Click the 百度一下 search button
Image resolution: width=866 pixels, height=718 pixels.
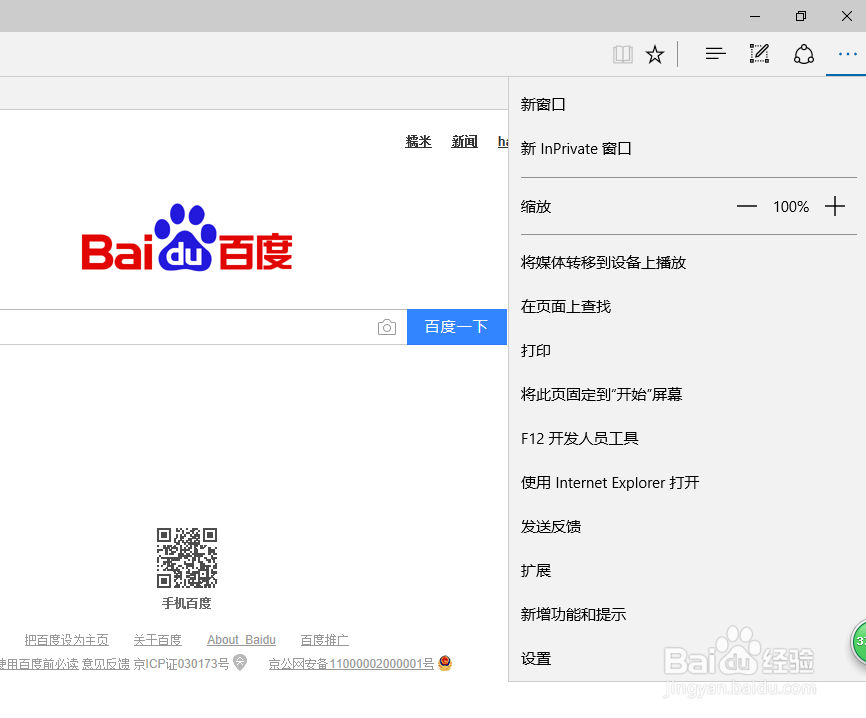click(457, 327)
